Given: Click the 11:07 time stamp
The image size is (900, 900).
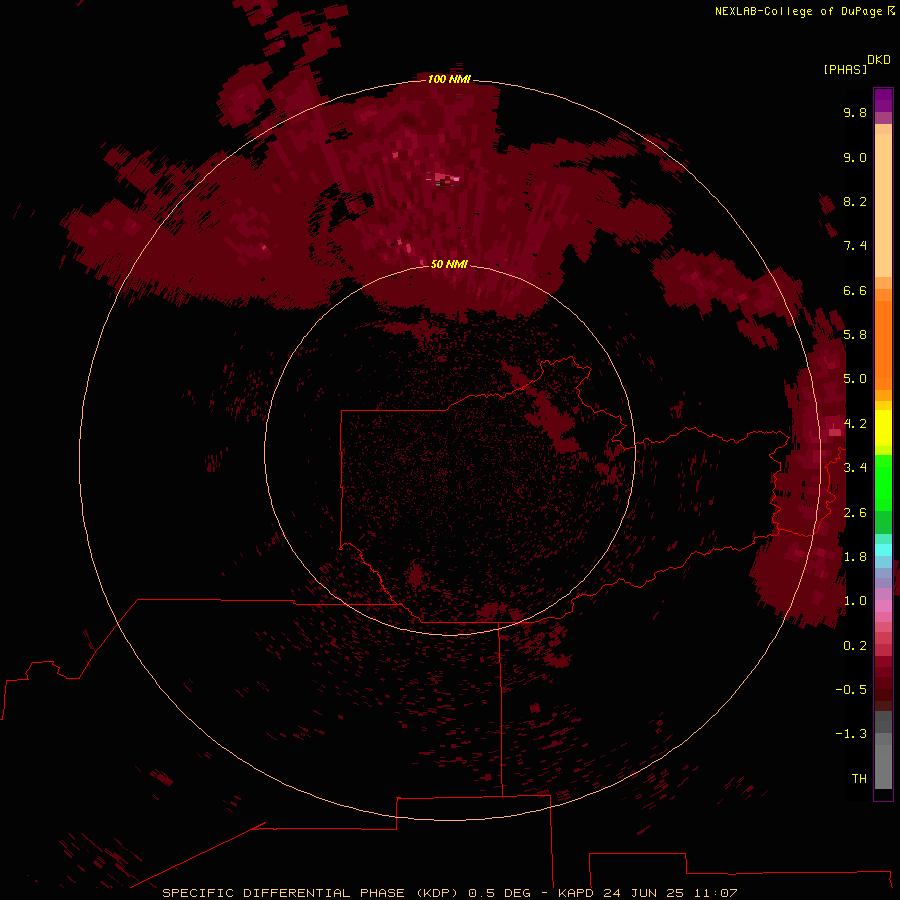Looking at the screenshot, I should (x=715, y=893).
